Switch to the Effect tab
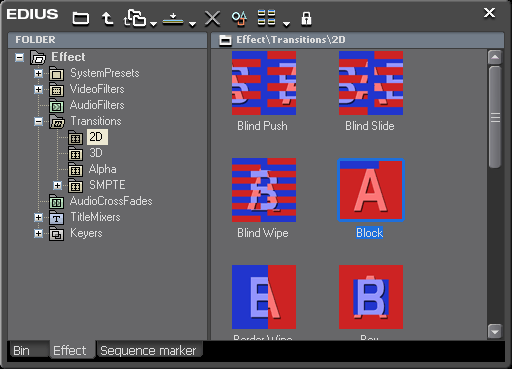 (x=72, y=350)
